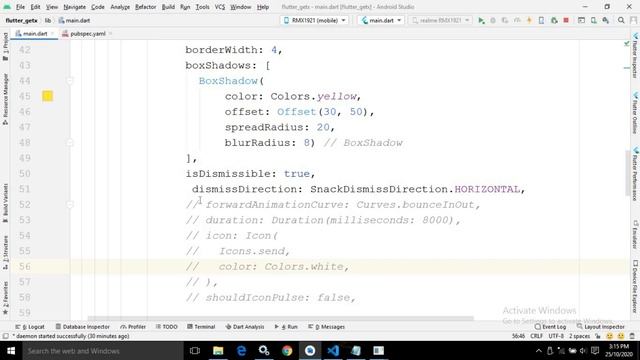
Task: Run the app with the green play icon
Action: click(481, 20)
